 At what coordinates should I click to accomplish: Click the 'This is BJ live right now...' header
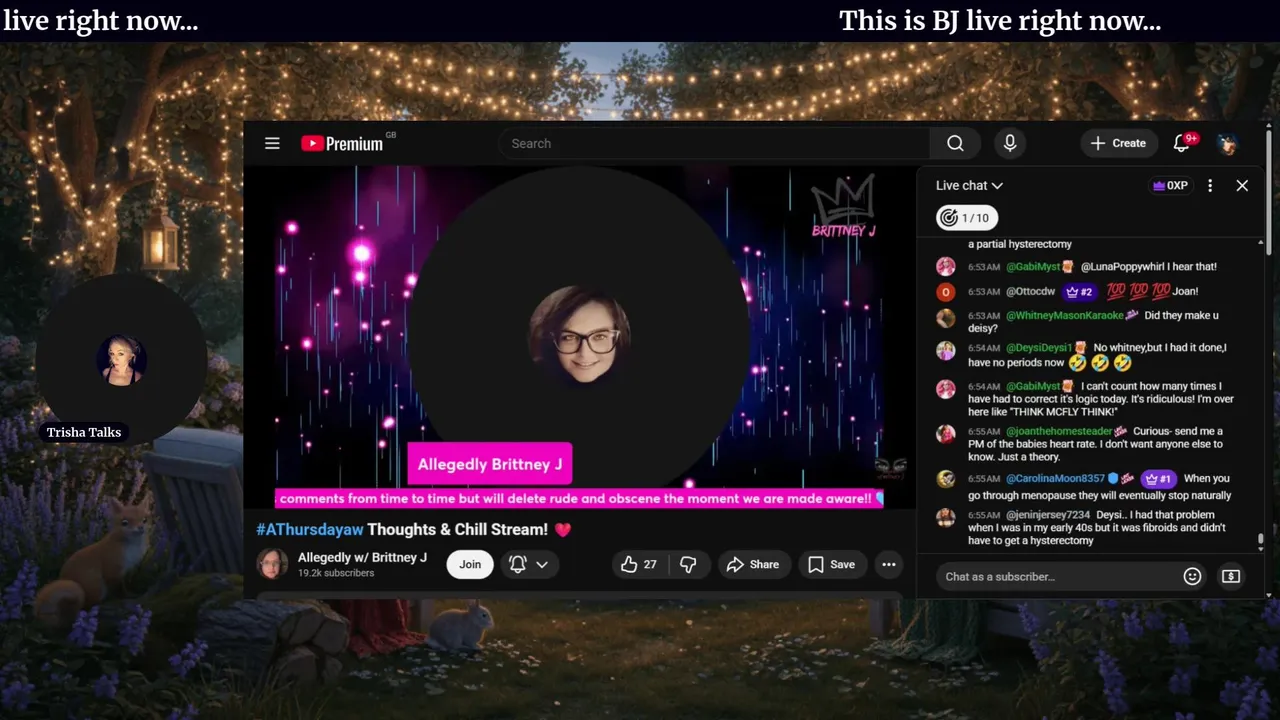(x=1000, y=21)
